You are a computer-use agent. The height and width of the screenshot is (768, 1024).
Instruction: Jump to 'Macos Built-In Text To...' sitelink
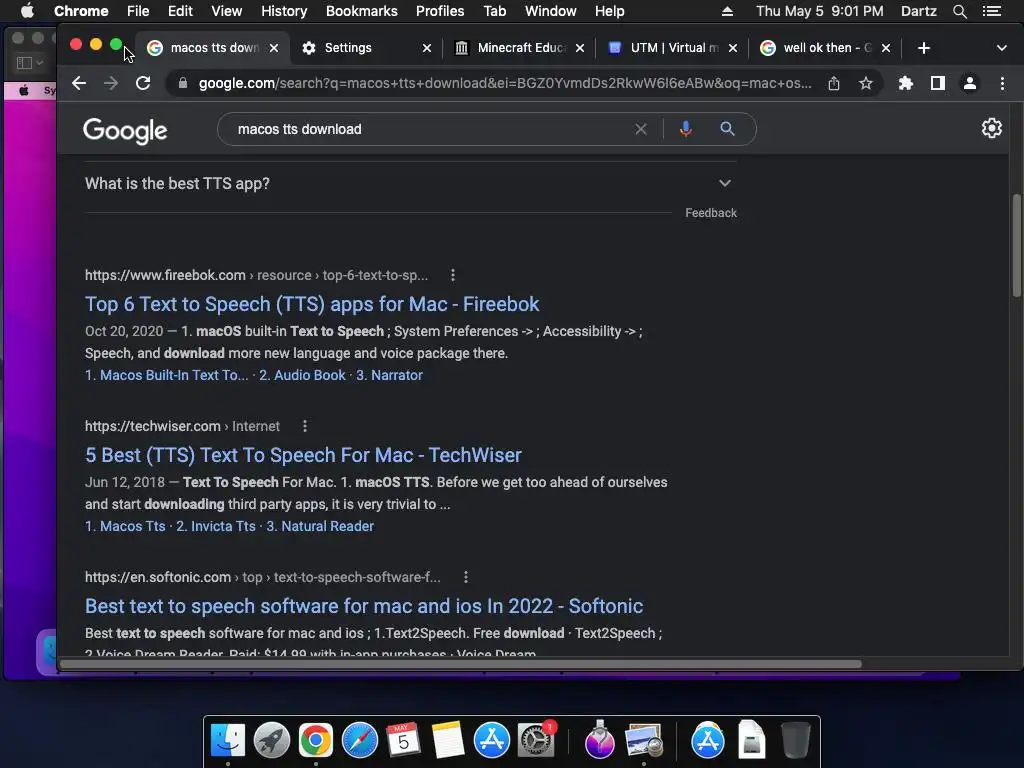(x=167, y=376)
